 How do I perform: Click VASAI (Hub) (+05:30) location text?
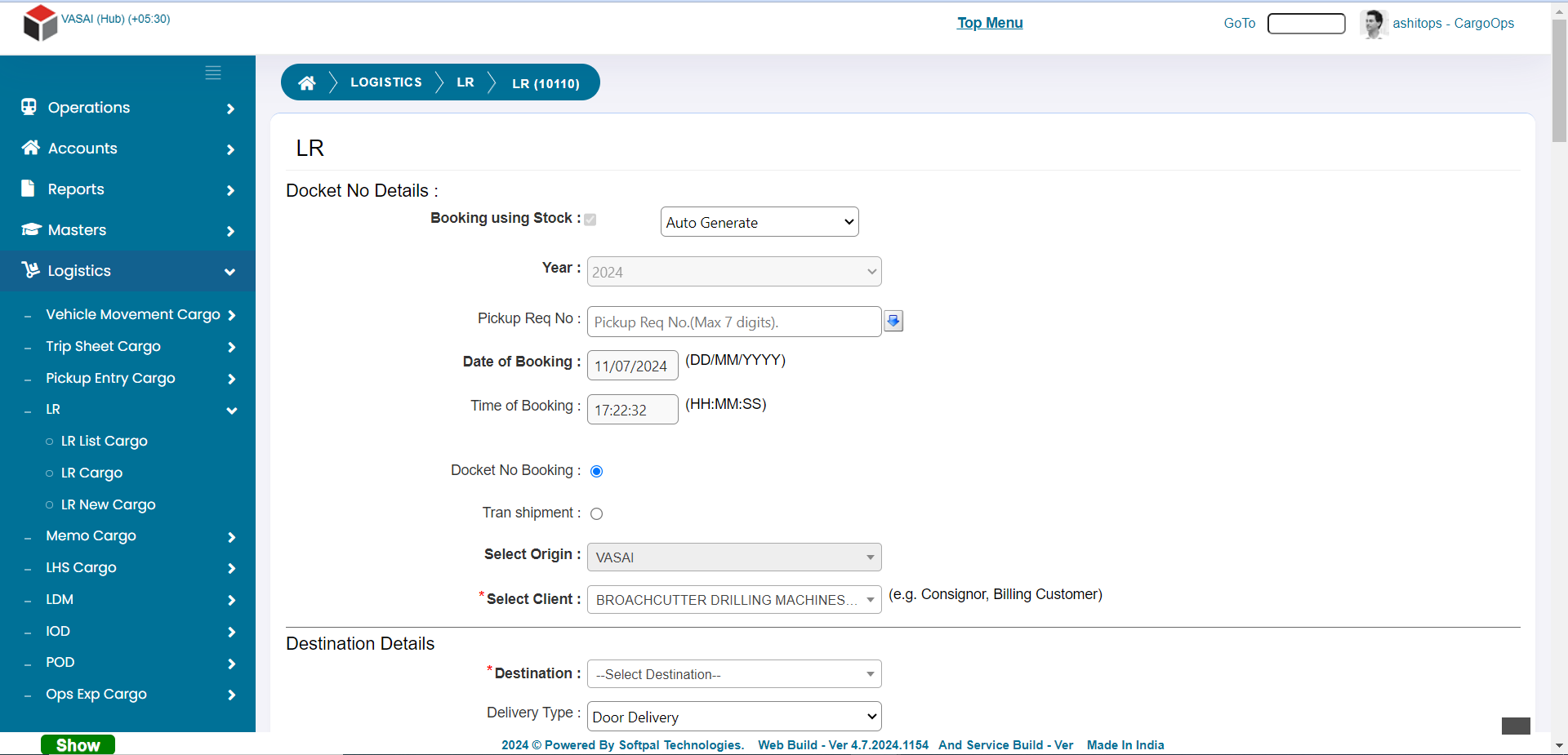point(116,19)
